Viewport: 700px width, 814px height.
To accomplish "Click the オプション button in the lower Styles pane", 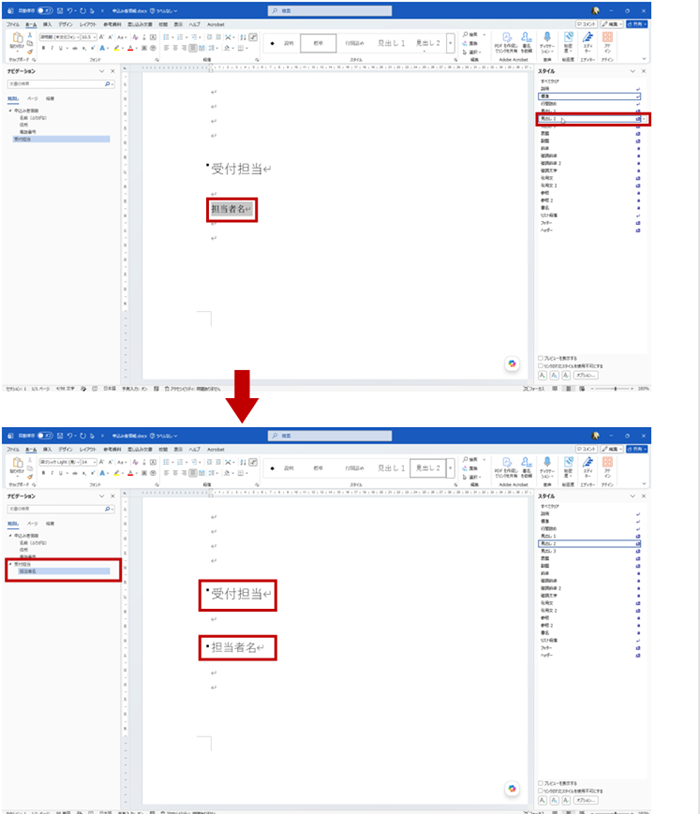I will 586,800.
